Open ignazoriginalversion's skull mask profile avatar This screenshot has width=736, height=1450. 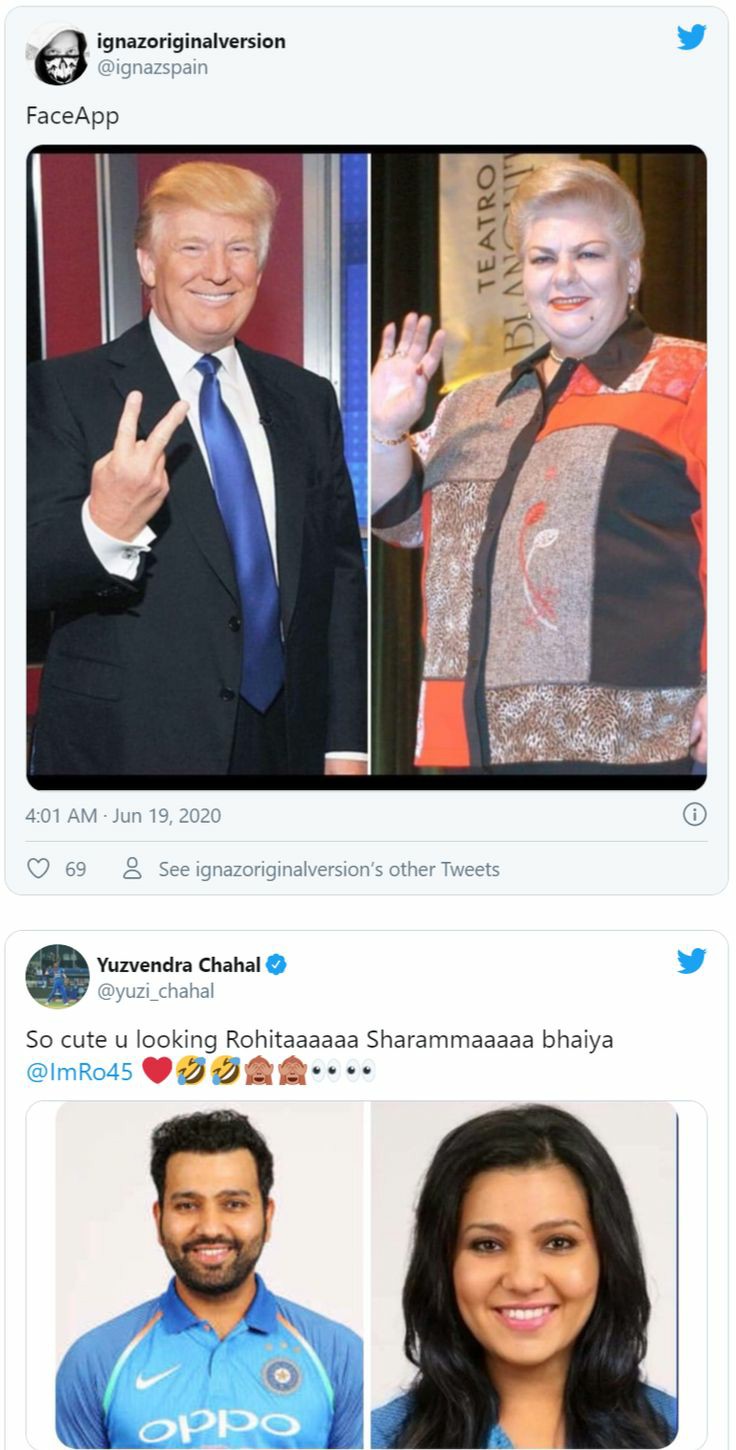57,54
